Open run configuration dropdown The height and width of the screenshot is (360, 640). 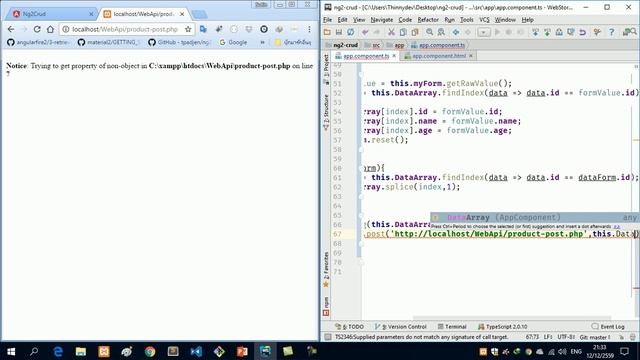tap(484, 32)
